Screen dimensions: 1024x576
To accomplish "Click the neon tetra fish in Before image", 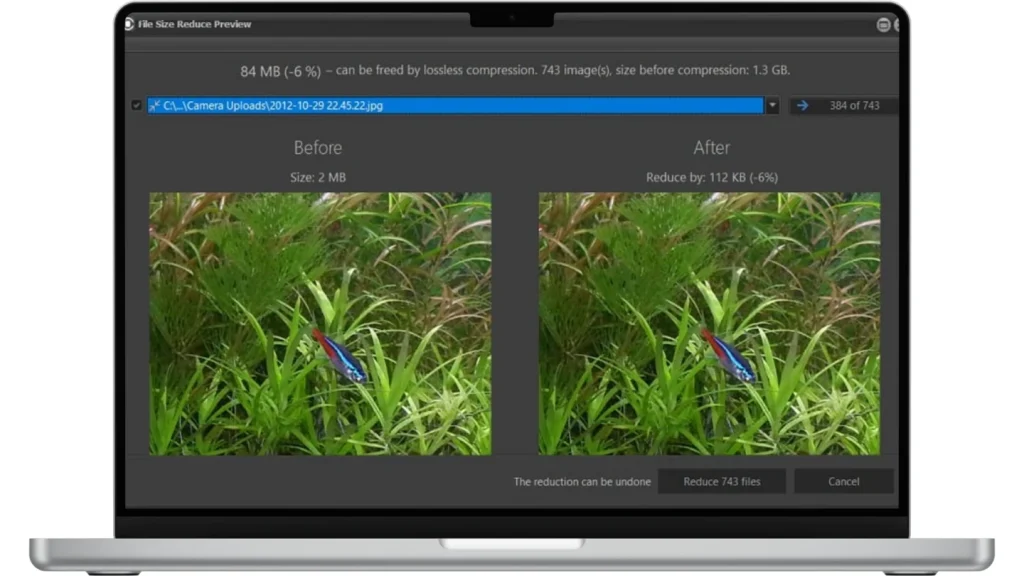I will tap(340, 357).
